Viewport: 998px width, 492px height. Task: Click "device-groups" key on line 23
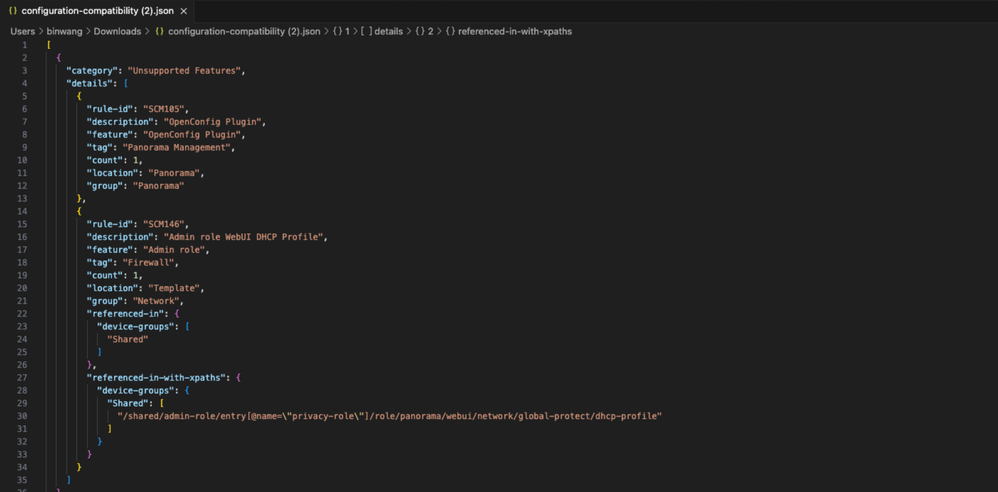[135, 327]
